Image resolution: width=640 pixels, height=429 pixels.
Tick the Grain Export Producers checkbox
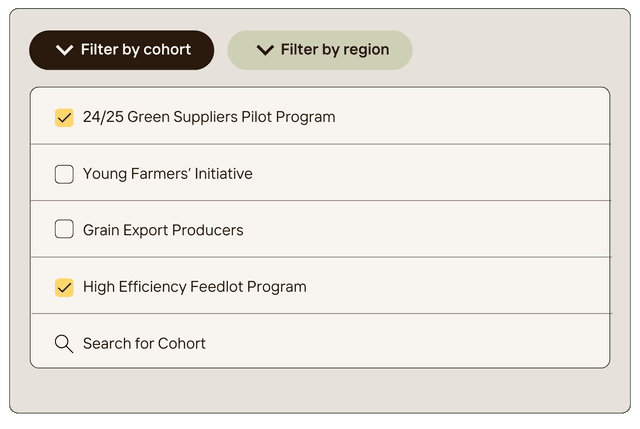[64, 230]
